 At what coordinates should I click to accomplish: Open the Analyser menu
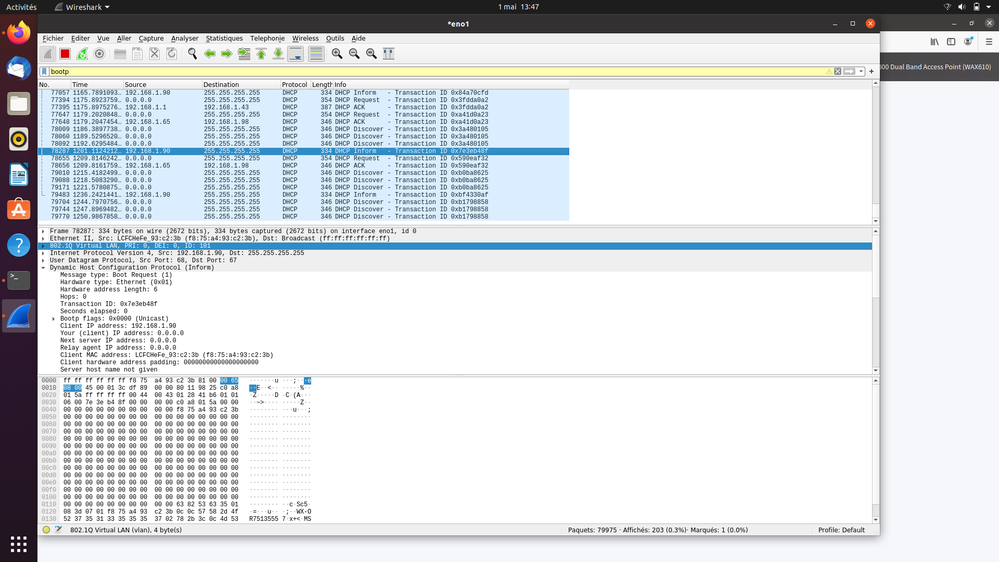tap(184, 38)
